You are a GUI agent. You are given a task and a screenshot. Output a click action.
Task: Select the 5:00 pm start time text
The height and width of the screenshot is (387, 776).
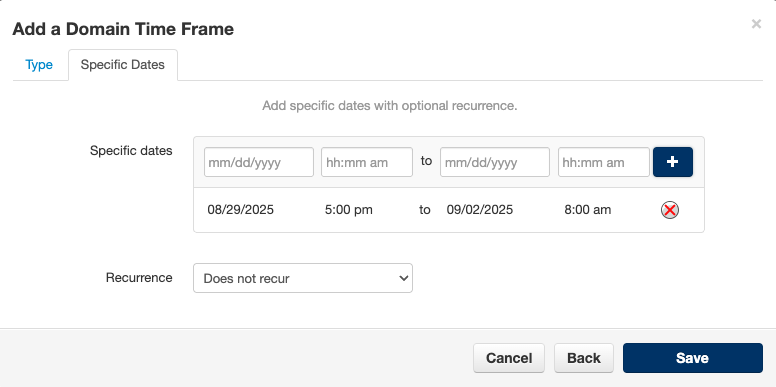click(348, 210)
